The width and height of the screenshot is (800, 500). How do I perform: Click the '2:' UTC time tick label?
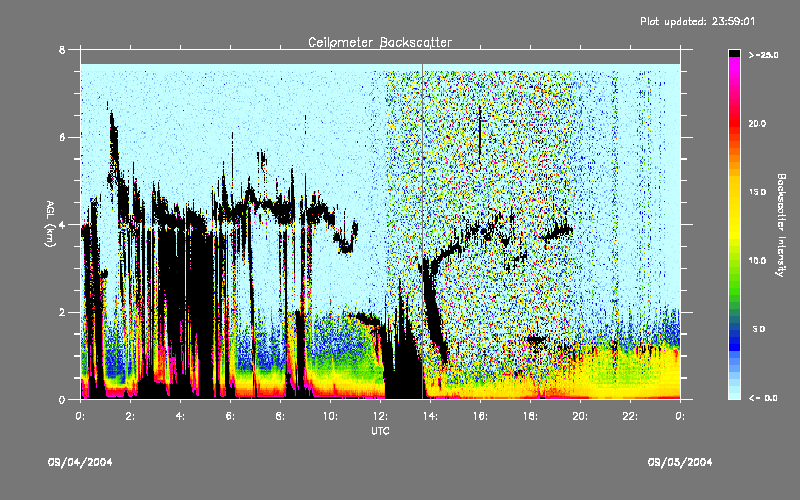pyautogui.click(x=130, y=416)
